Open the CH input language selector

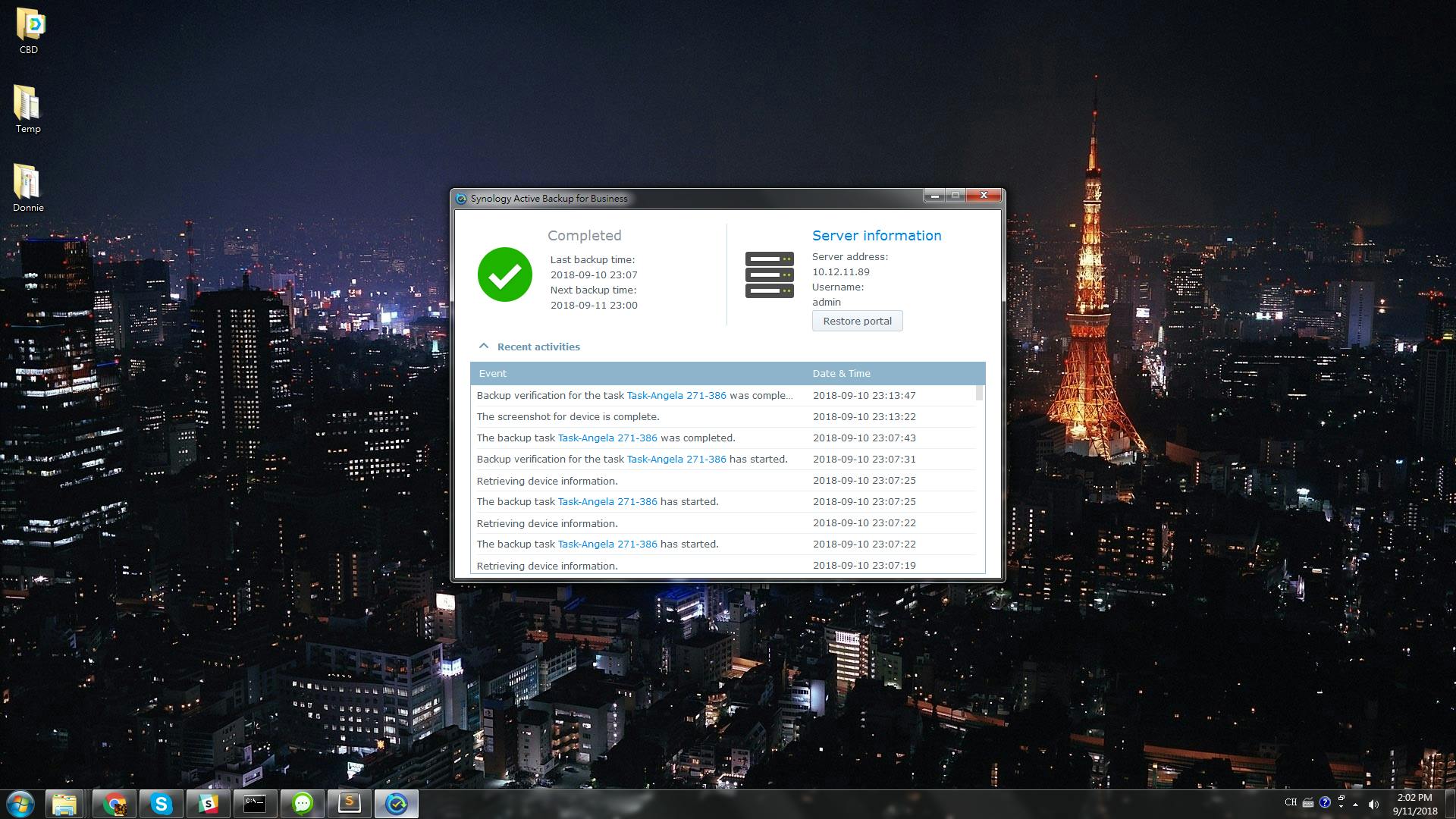coord(1290,802)
